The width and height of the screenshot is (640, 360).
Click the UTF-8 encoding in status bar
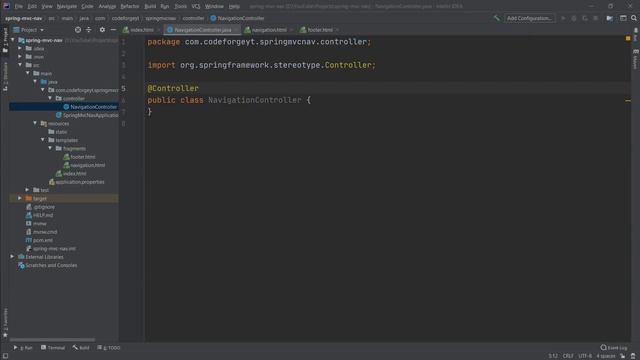[x=585, y=356]
